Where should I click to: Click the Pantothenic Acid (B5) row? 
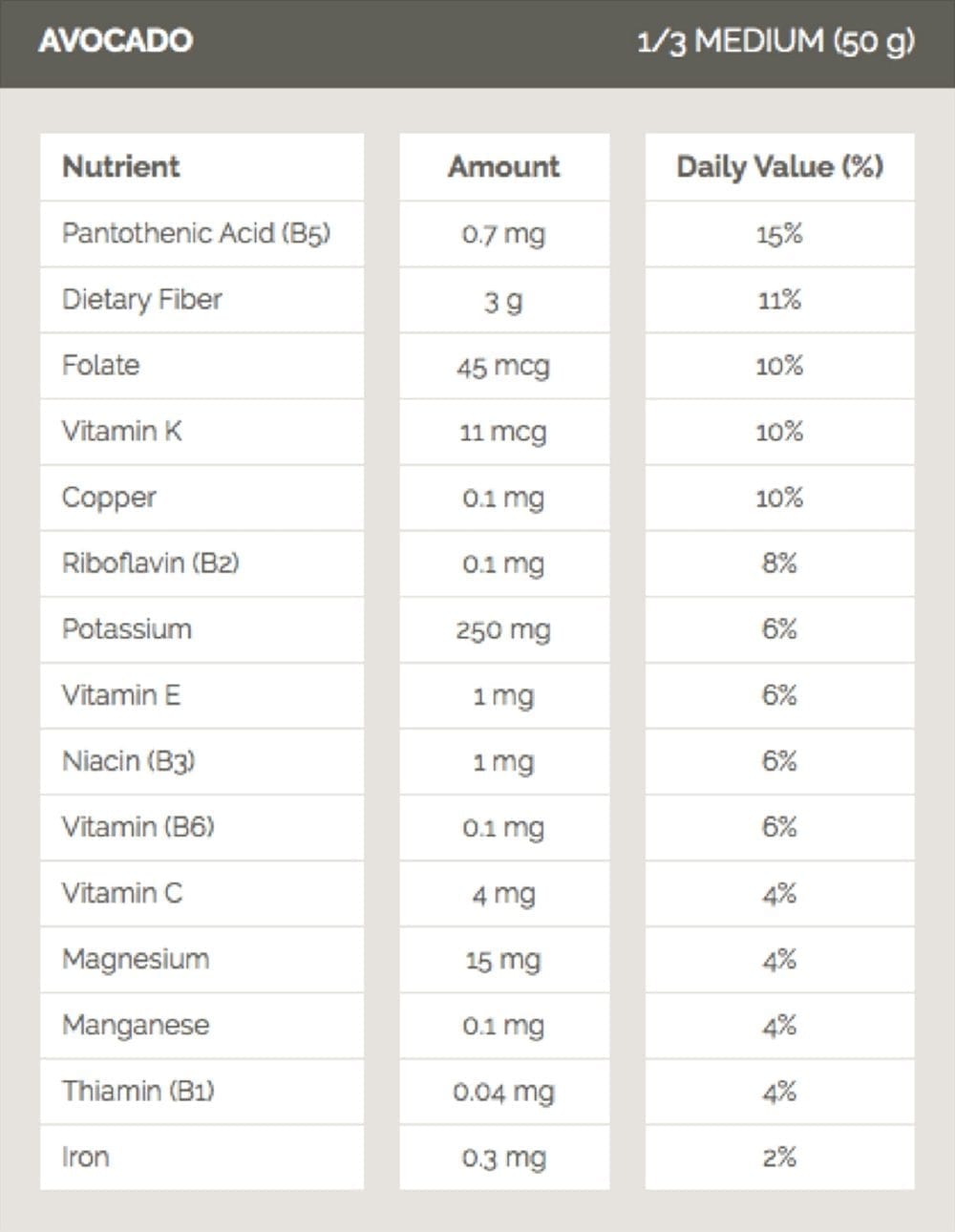point(477,234)
